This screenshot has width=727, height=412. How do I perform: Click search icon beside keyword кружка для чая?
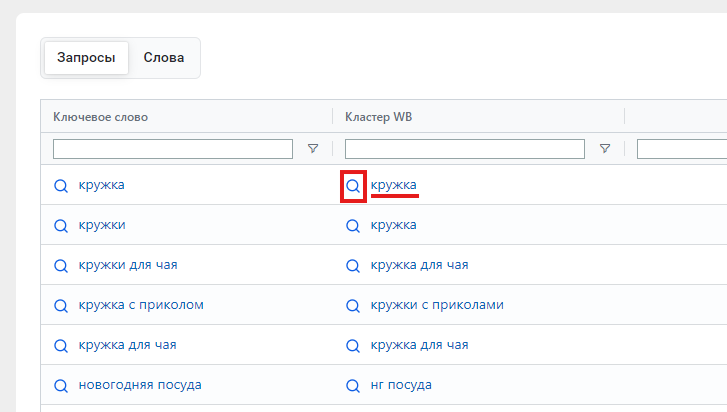click(x=61, y=345)
